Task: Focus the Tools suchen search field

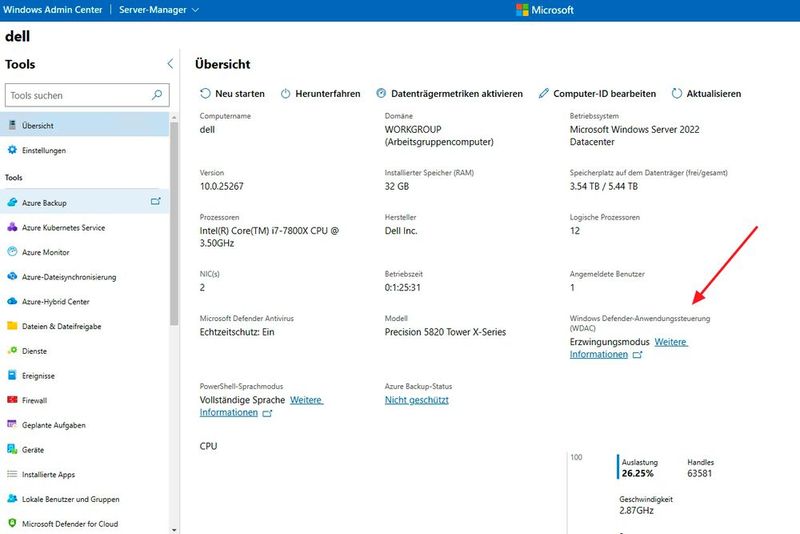Action: [87, 95]
